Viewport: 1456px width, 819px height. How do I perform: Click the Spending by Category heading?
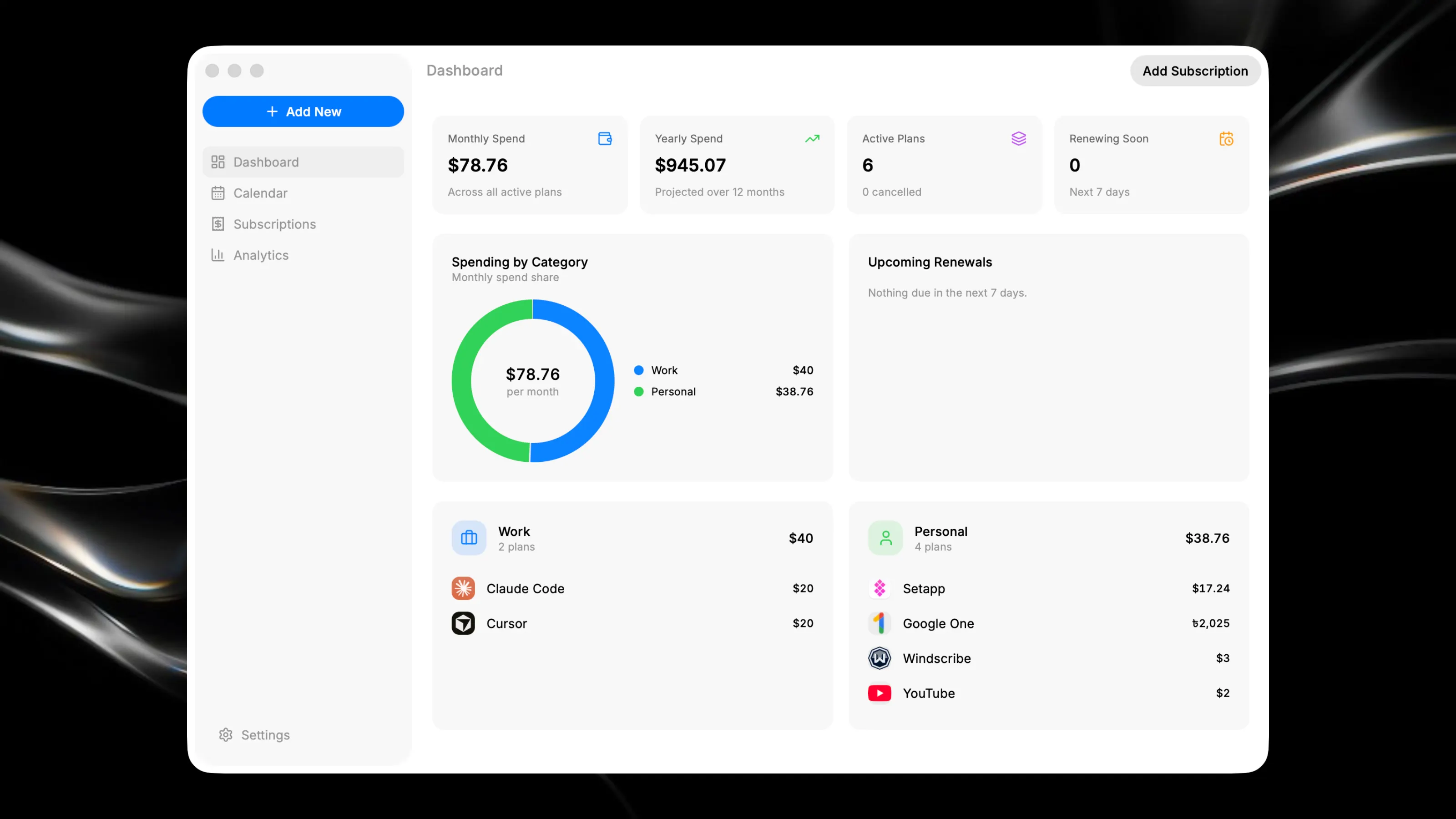coord(520,262)
